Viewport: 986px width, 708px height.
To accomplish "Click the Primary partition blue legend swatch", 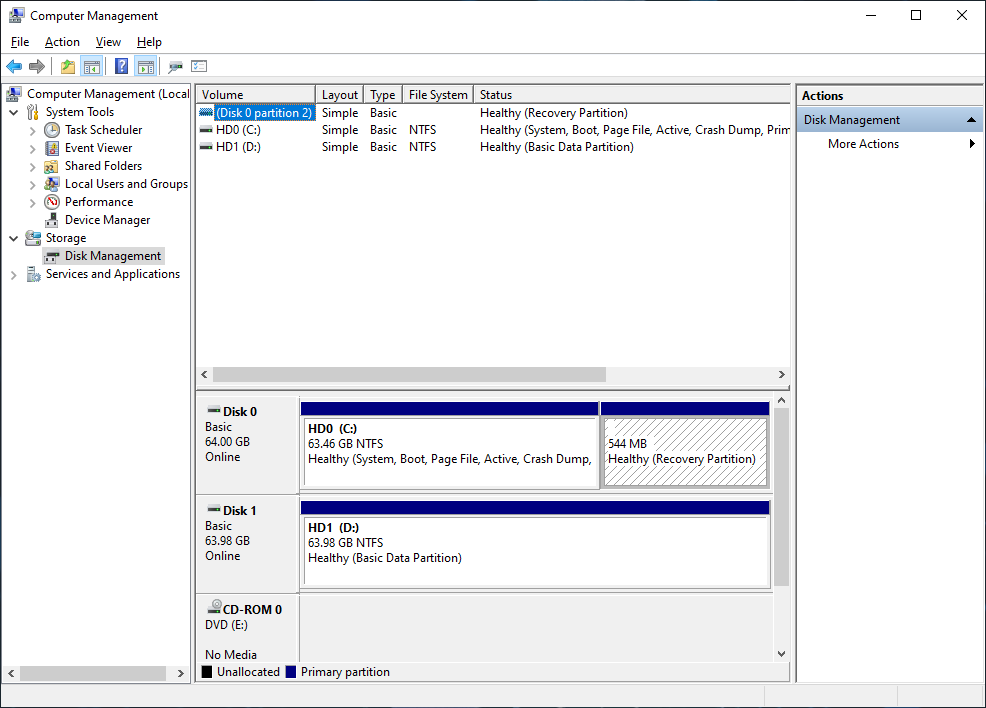I will click(x=291, y=672).
